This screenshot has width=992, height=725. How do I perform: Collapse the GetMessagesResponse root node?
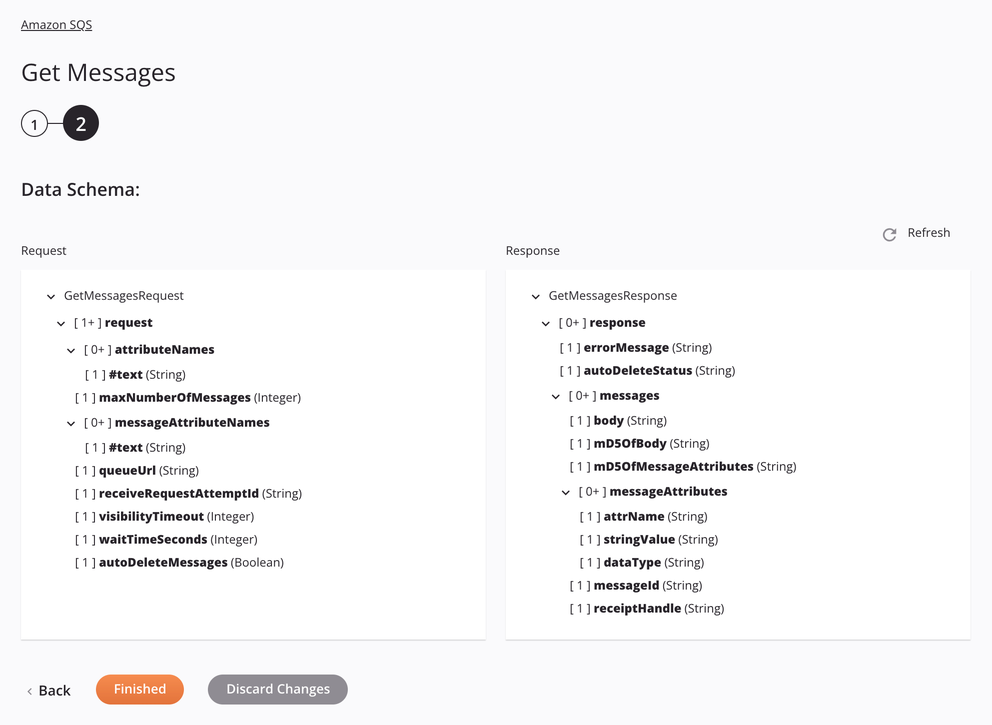point(536,297)
